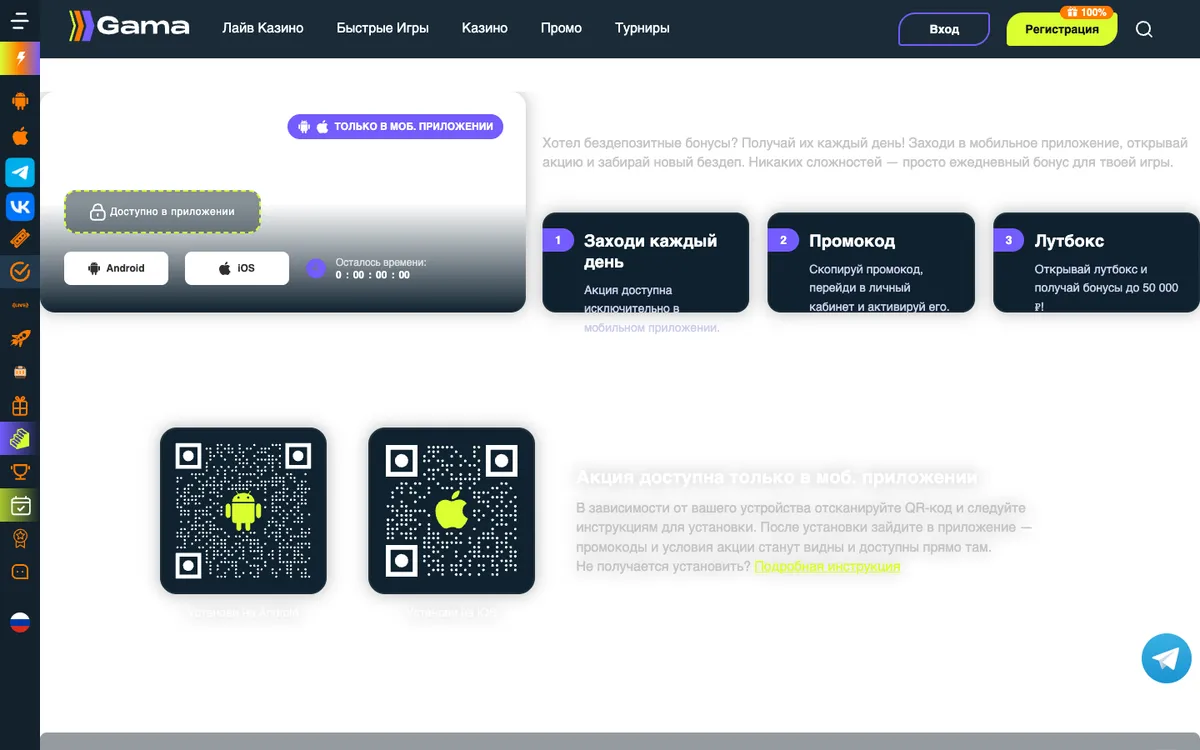This screenshot has height=750, width=1200.
Task: Click the Акция доступна только в моб. приложении heading
Action: tap(777, 477)
